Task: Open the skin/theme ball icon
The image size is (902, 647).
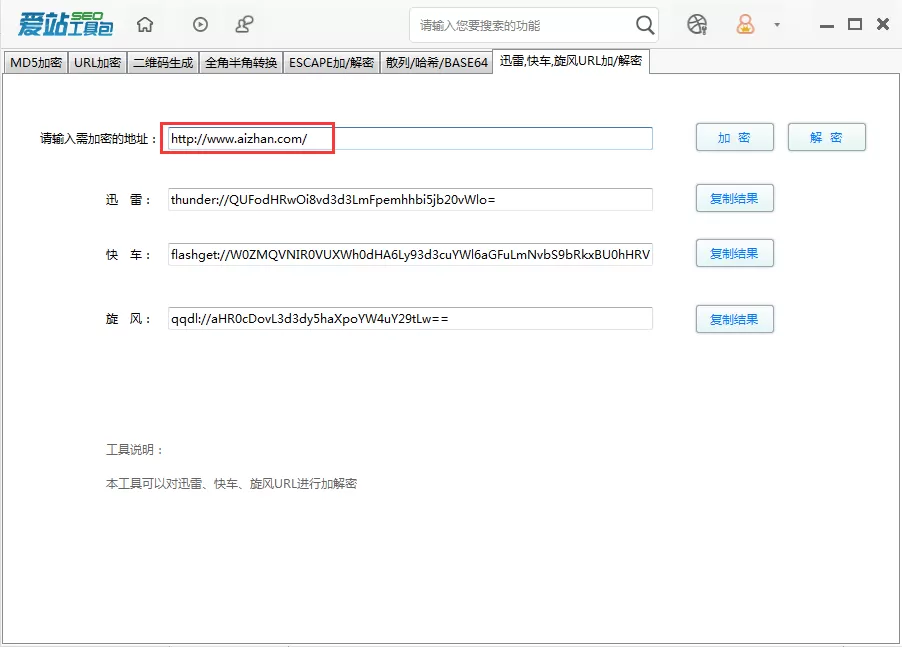Action: pyautogui.click(x=697, y=25)
